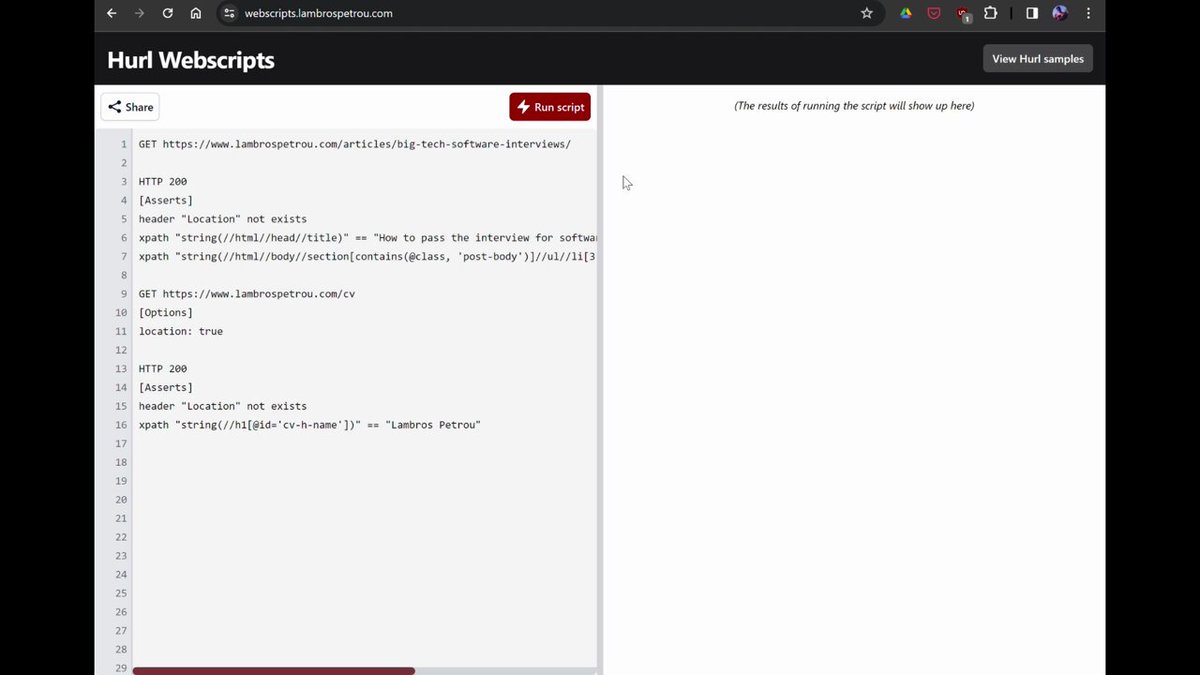Focus address bar with webscripts.lambrospetrou.com URL
This screenshot has width=1200, height=675.
(318, 13)
